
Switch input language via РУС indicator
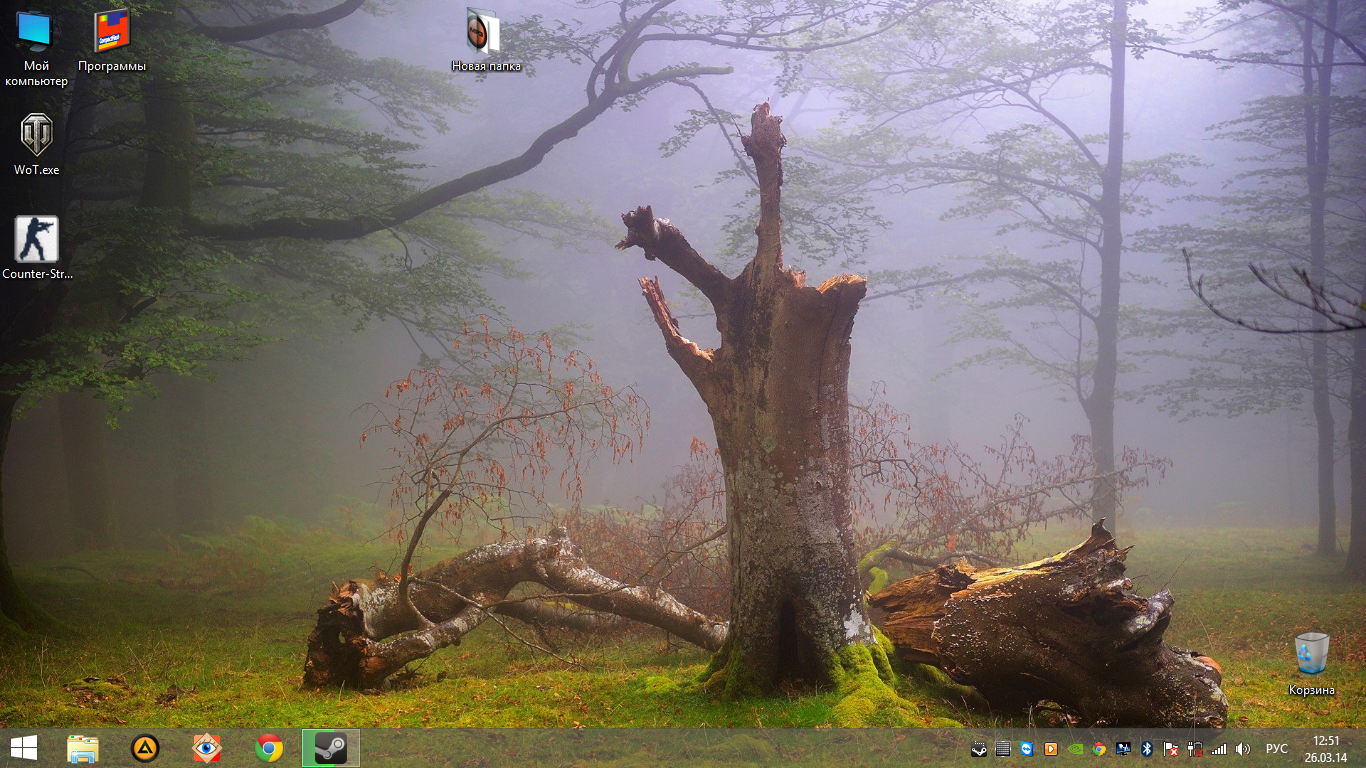[1277, 749]
